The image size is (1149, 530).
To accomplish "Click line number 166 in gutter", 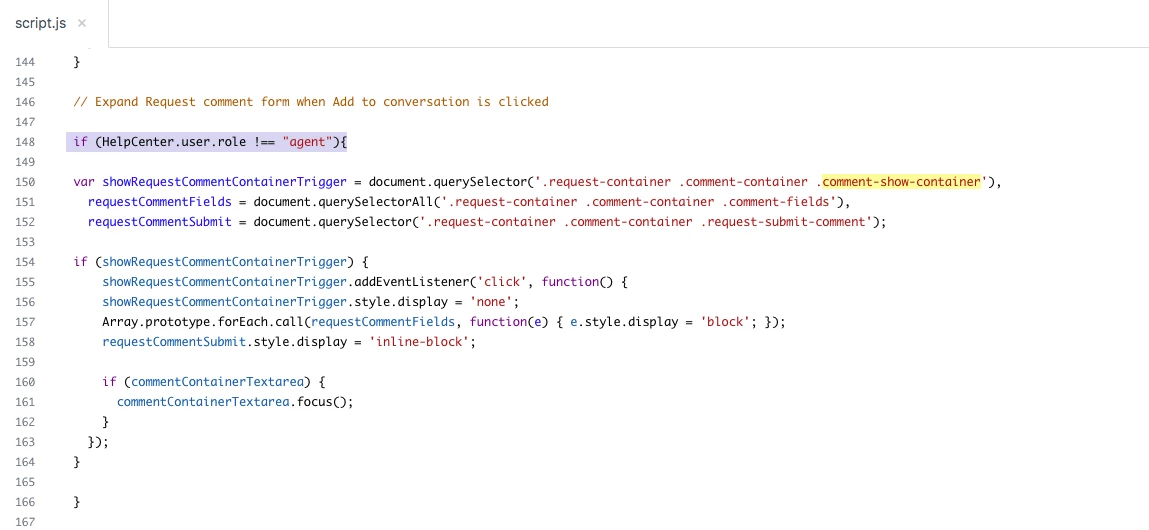I will [25, 502].
